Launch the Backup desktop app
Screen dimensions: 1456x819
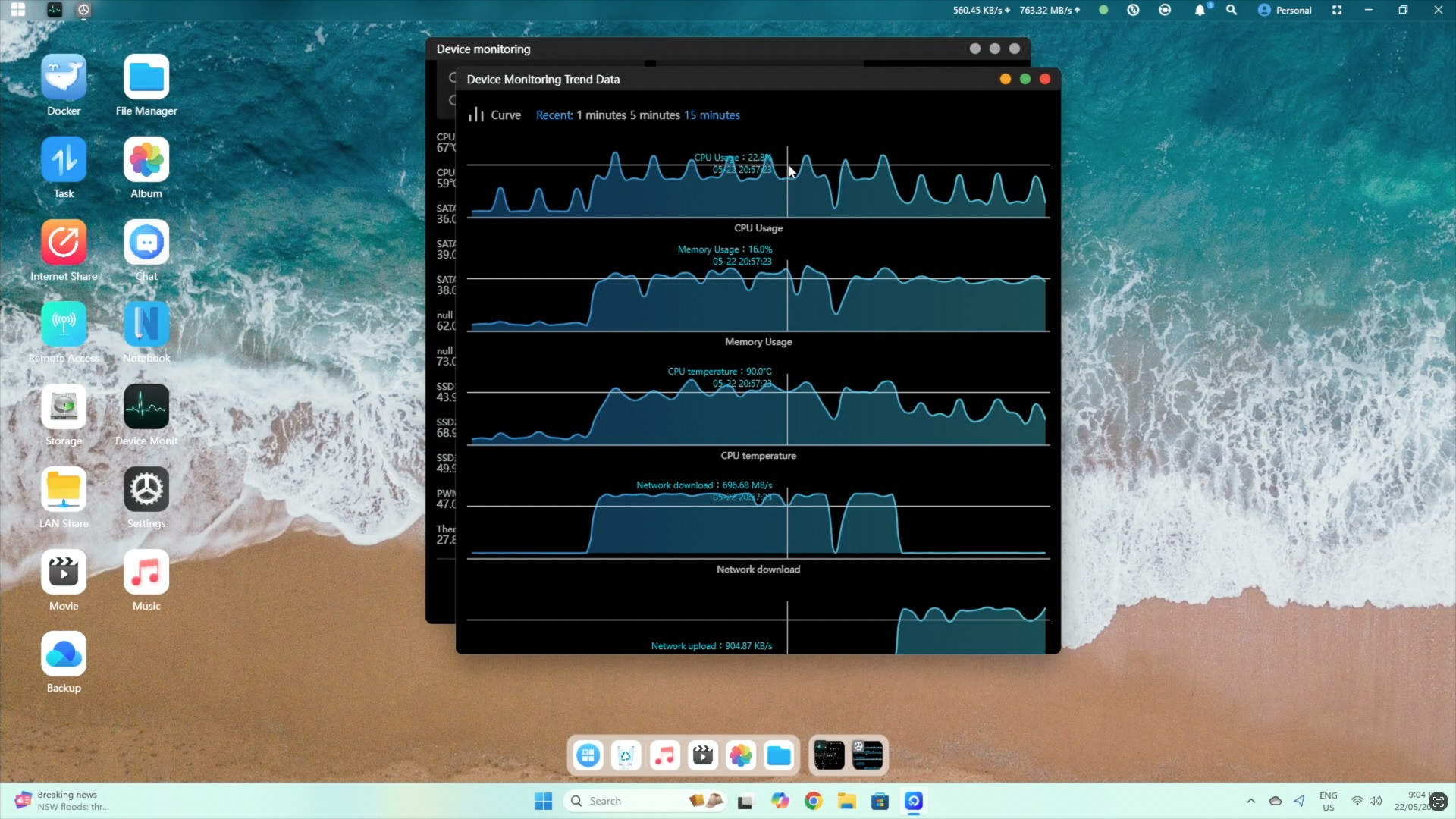(x=64, y=654)
